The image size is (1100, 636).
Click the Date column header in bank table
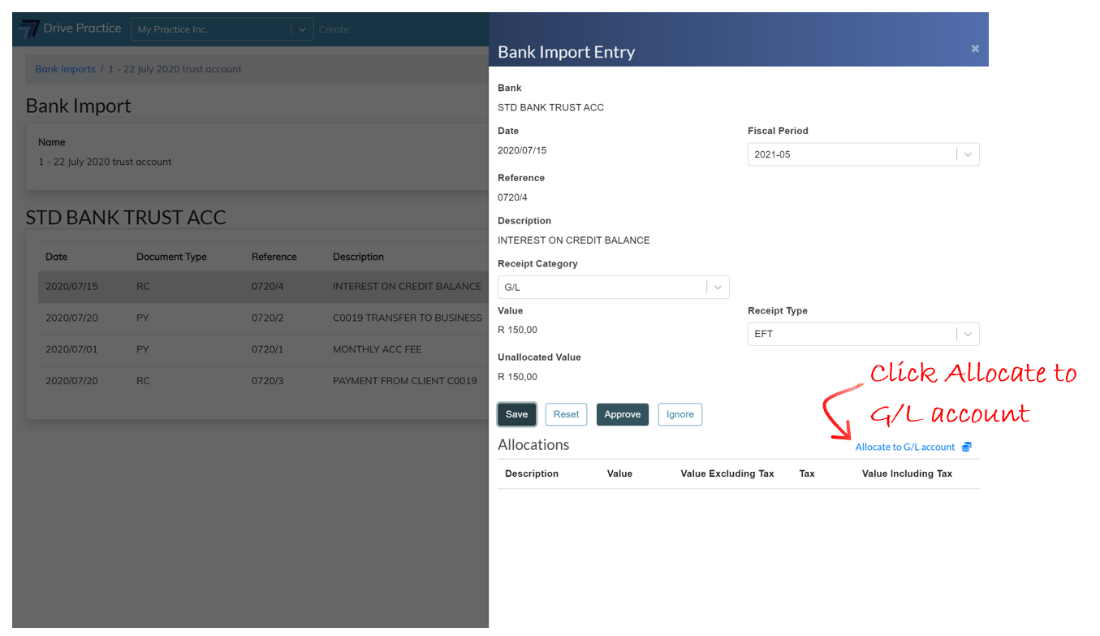pos(56,257)
